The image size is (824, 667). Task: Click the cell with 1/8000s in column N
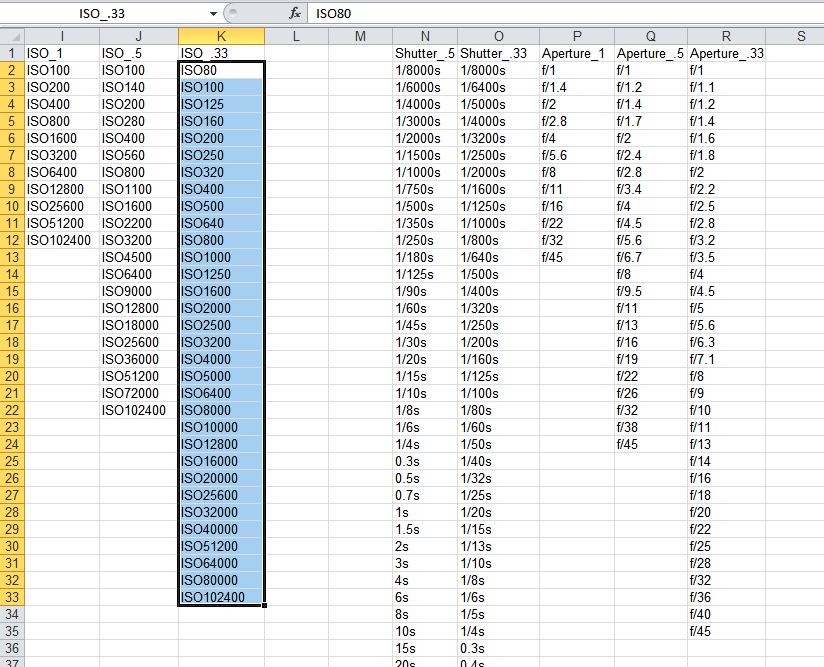click(425, 70)
